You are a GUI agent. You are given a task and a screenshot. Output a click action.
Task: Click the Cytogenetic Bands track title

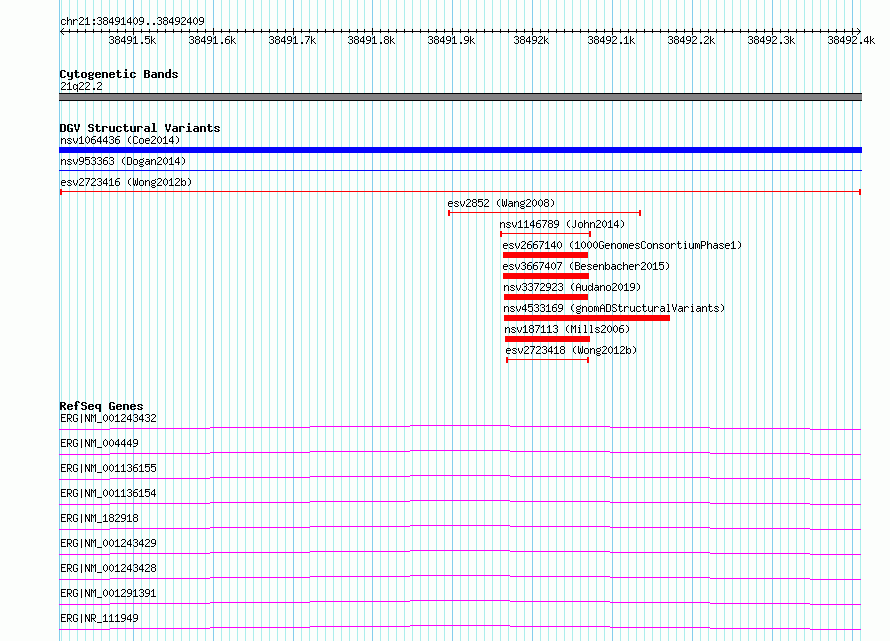[119, 74]
